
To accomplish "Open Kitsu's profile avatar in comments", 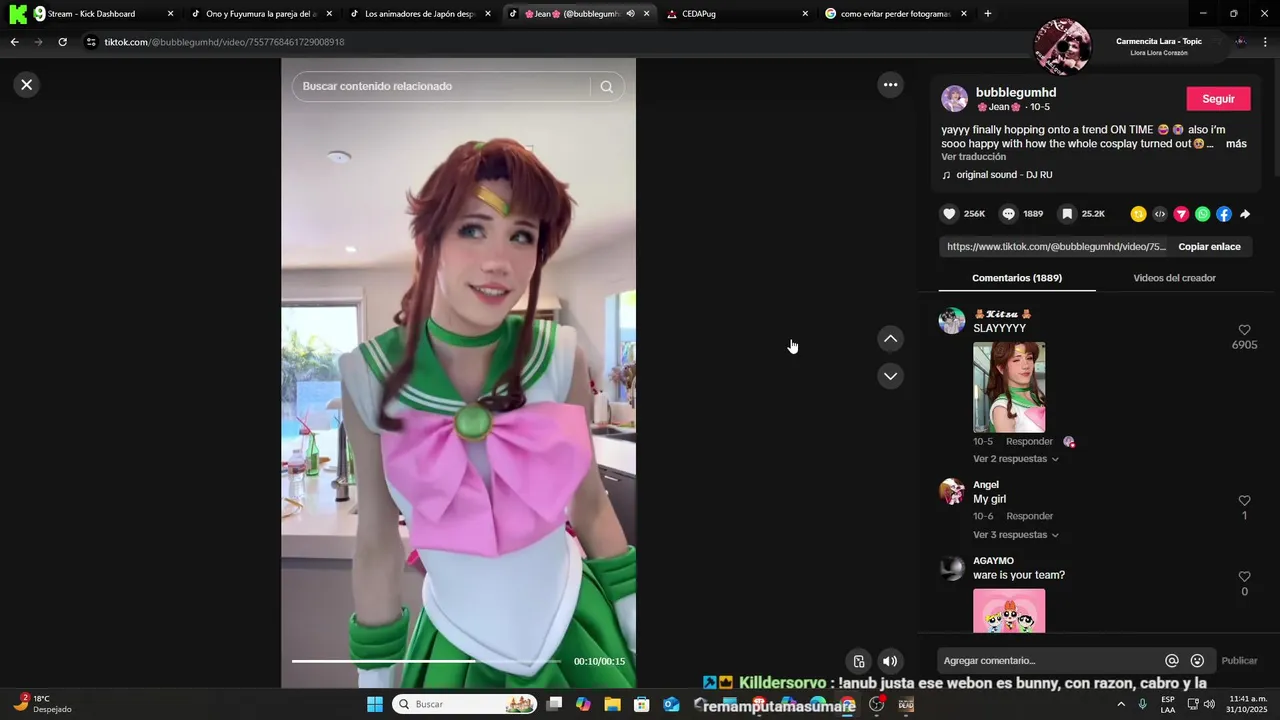I will click(x=952, y=321).
